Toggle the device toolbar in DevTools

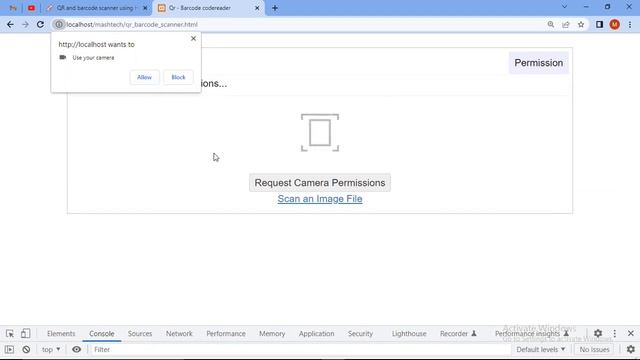click(x=25, y=333)
